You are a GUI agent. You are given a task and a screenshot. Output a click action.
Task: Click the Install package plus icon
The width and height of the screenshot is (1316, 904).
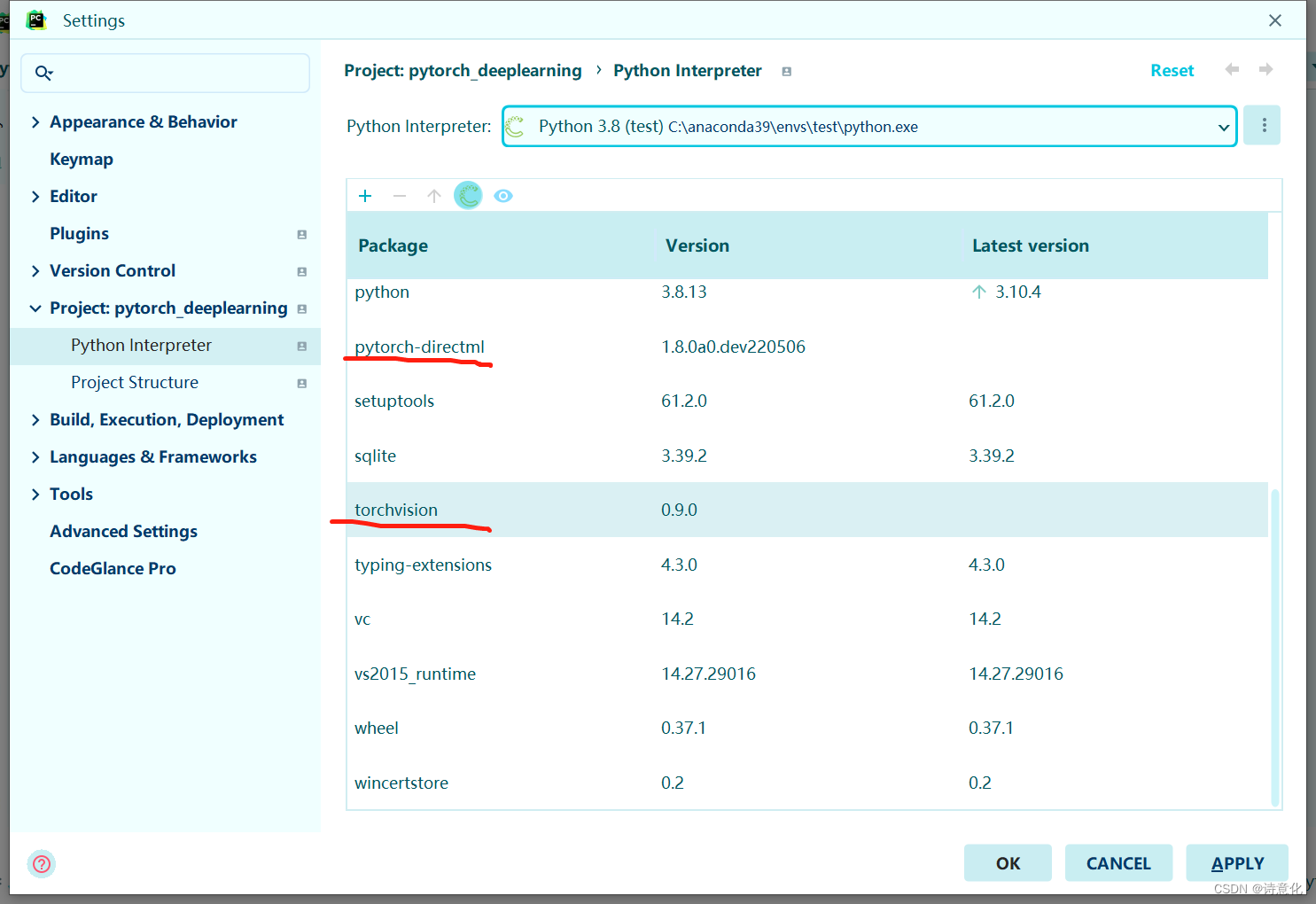365,195
